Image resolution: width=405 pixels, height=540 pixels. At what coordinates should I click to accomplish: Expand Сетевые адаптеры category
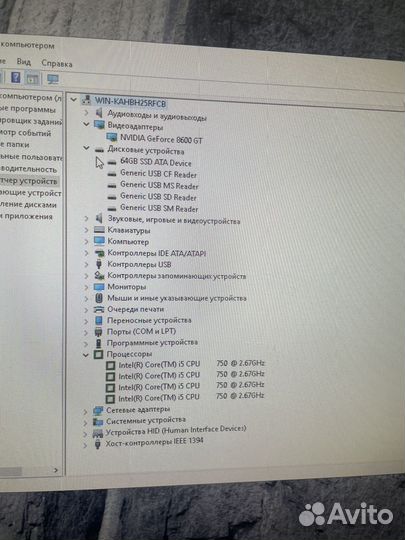85,411
